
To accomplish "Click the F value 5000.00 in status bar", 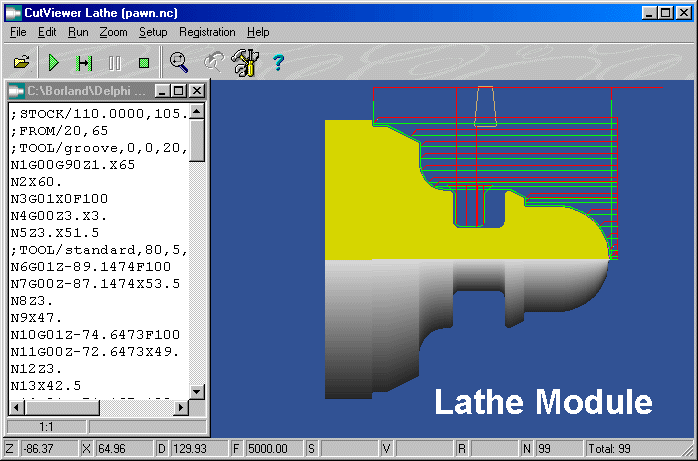I will tap(274, 449).
